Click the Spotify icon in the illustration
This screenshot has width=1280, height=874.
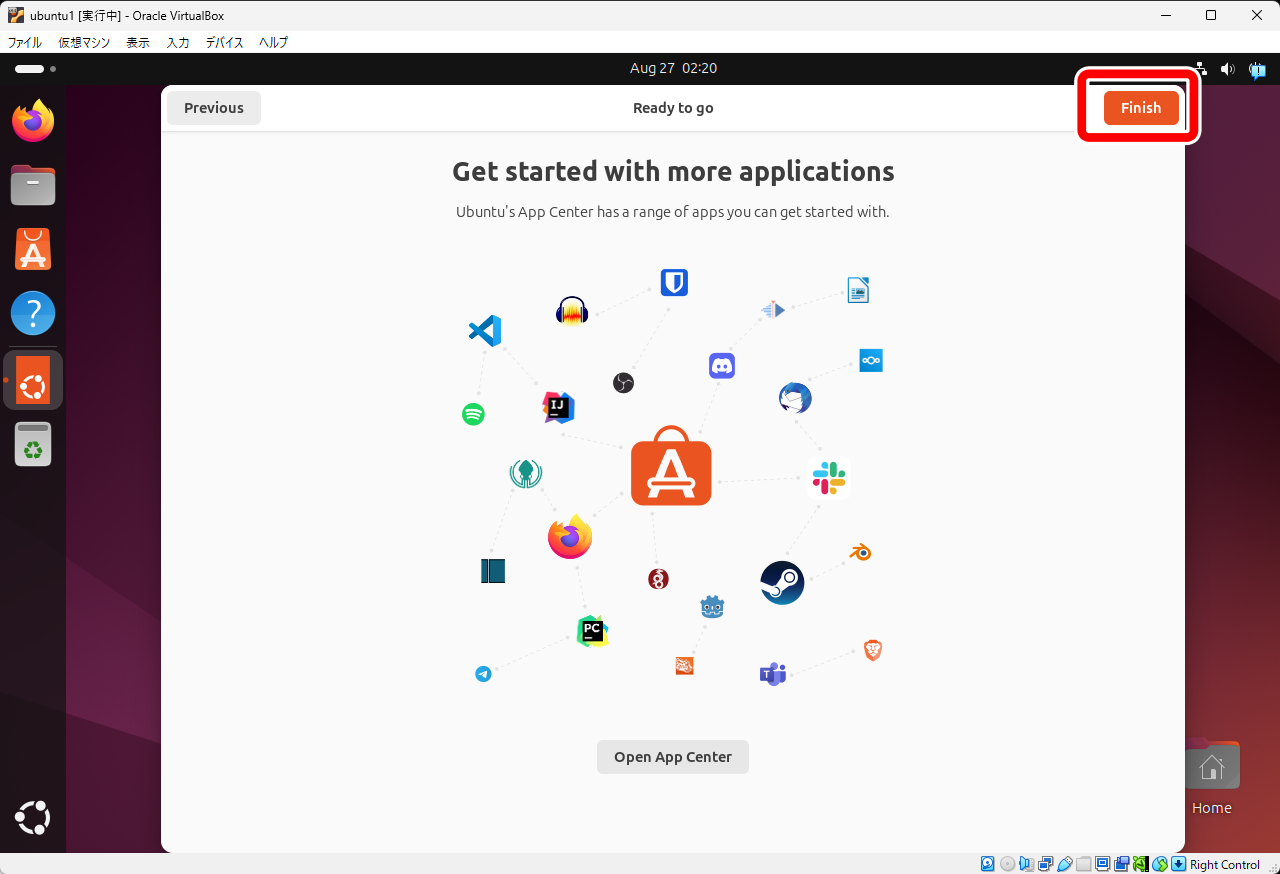coord(473,414)
